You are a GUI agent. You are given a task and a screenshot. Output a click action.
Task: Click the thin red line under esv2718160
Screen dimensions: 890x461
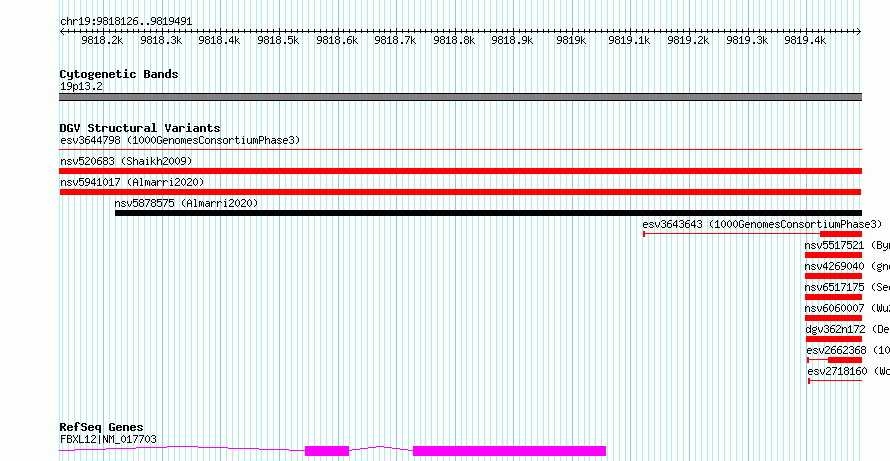[x=835, y=381]
